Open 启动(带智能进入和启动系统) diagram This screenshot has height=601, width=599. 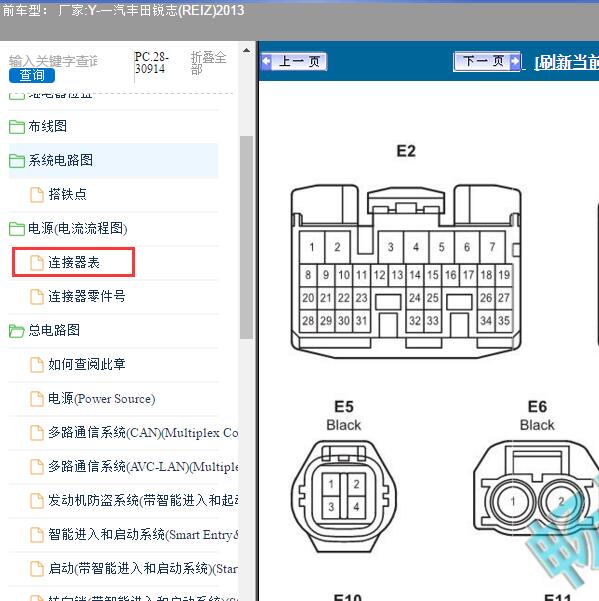click(x=143, y=568)
